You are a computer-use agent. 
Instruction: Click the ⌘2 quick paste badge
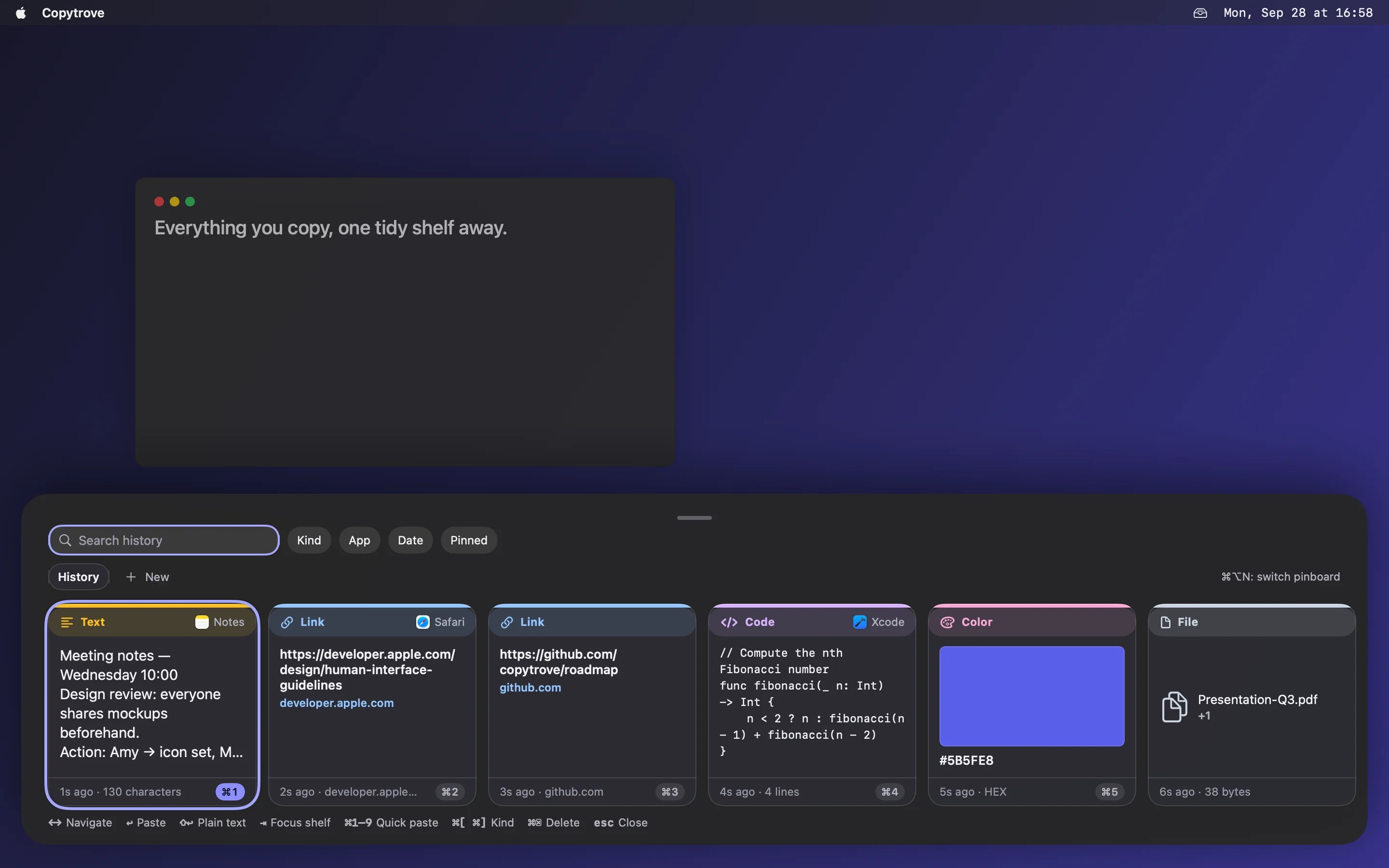point(449,792)
